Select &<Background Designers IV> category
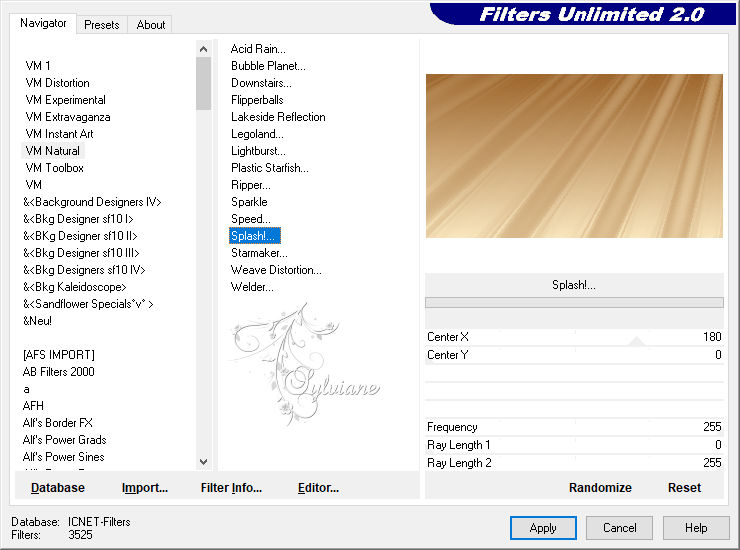The height and width of the screenshot is (550, 740). tap(92, 202)
